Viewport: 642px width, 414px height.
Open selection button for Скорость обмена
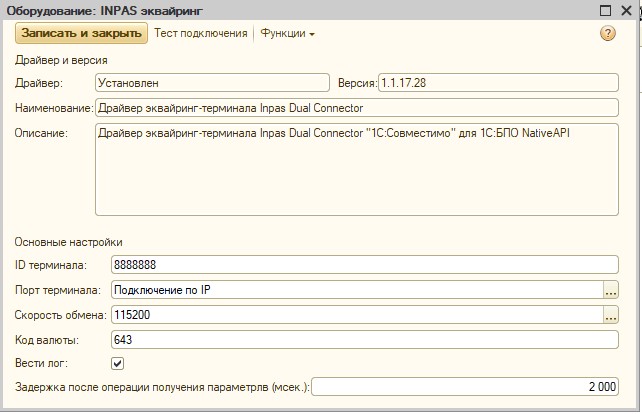[x=611, y=314]
